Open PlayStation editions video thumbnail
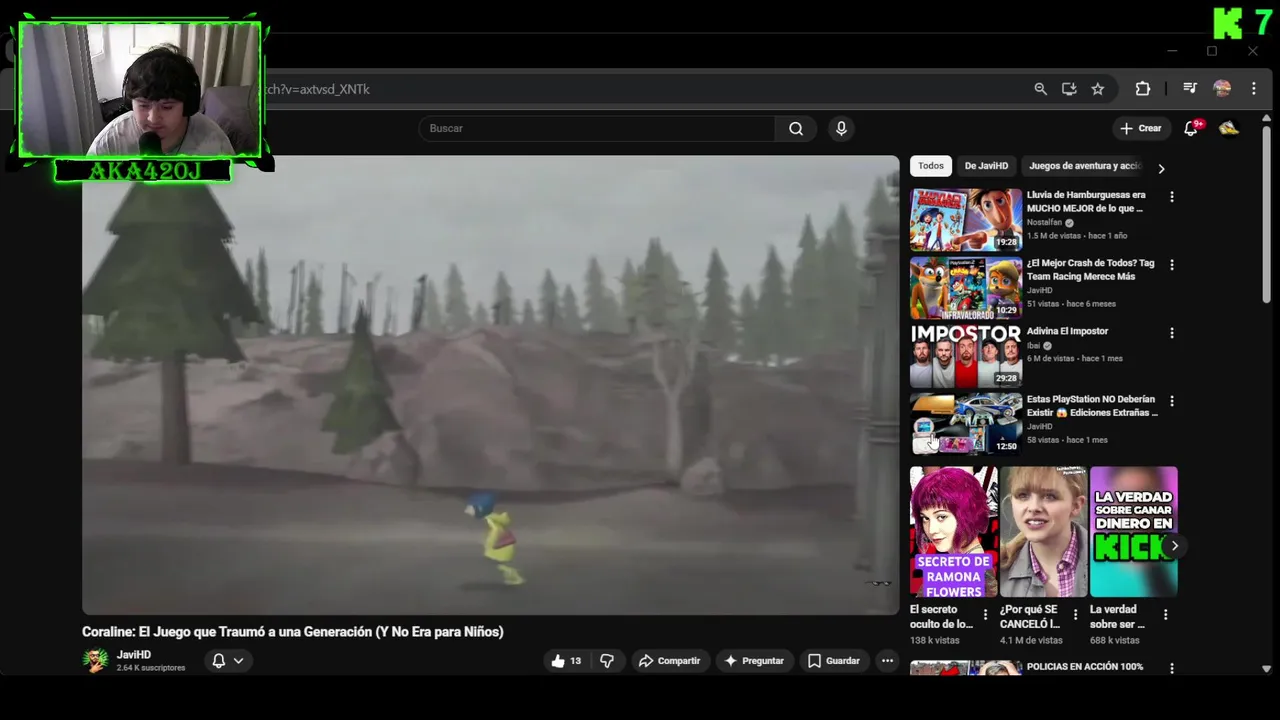The height and width of the screenshot is (720, 1280). 966,423
